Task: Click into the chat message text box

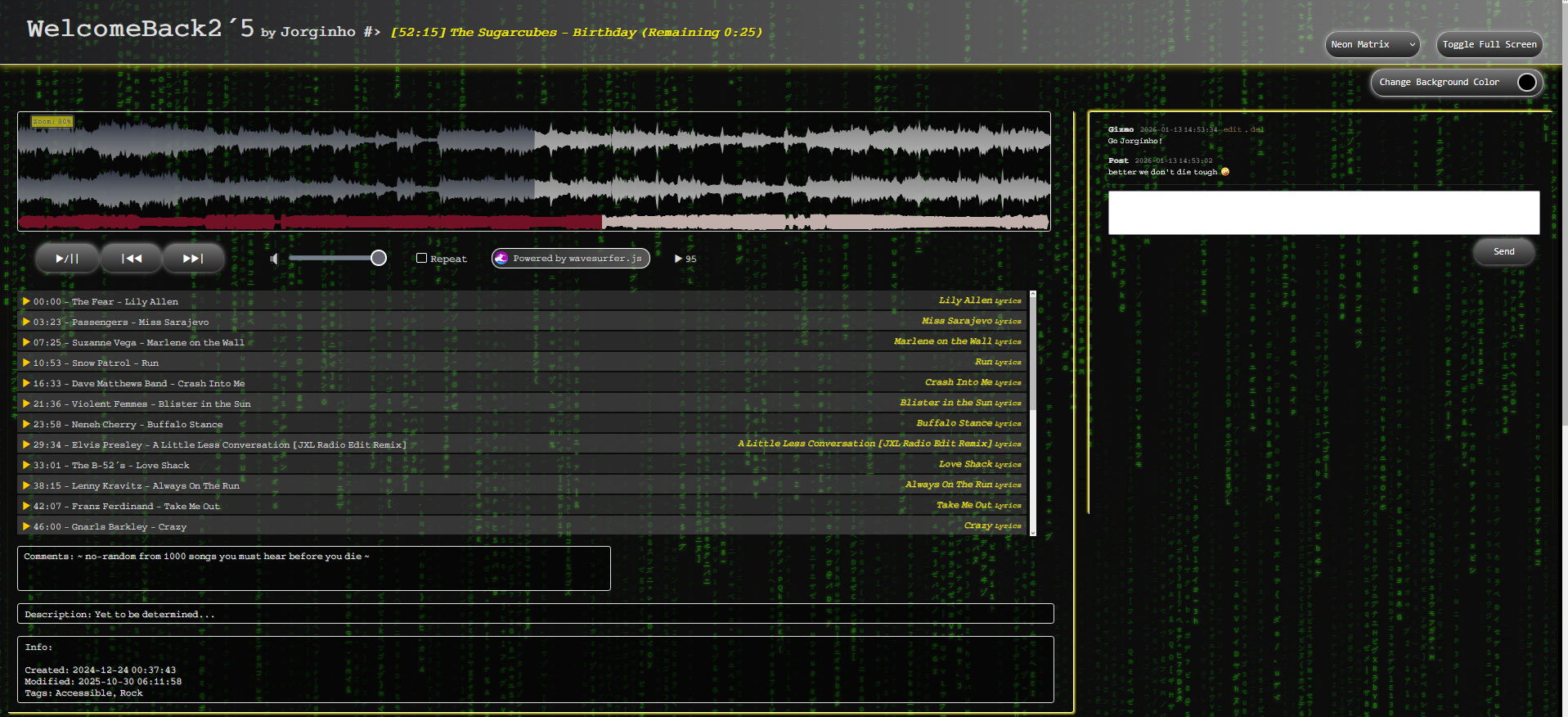Action: tap(1323, 213)
